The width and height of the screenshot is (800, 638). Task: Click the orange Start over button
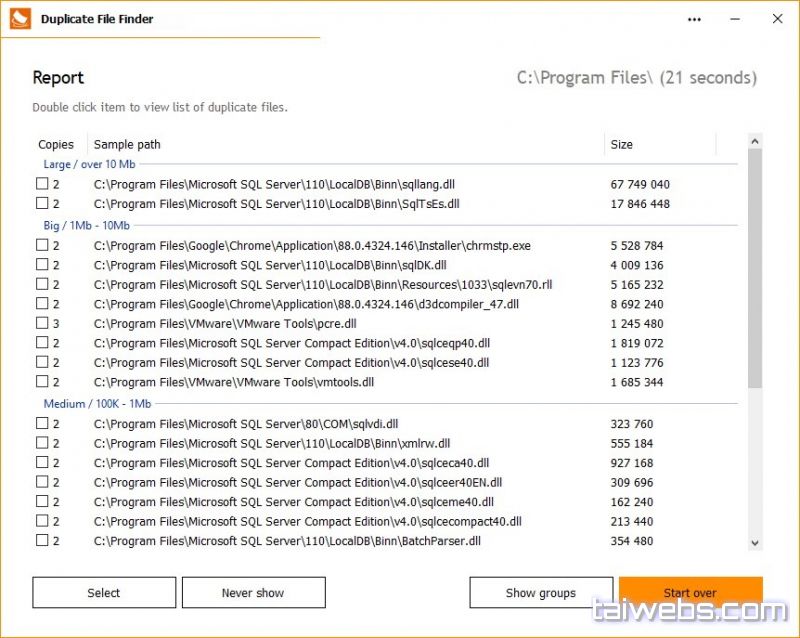point(690,593)
